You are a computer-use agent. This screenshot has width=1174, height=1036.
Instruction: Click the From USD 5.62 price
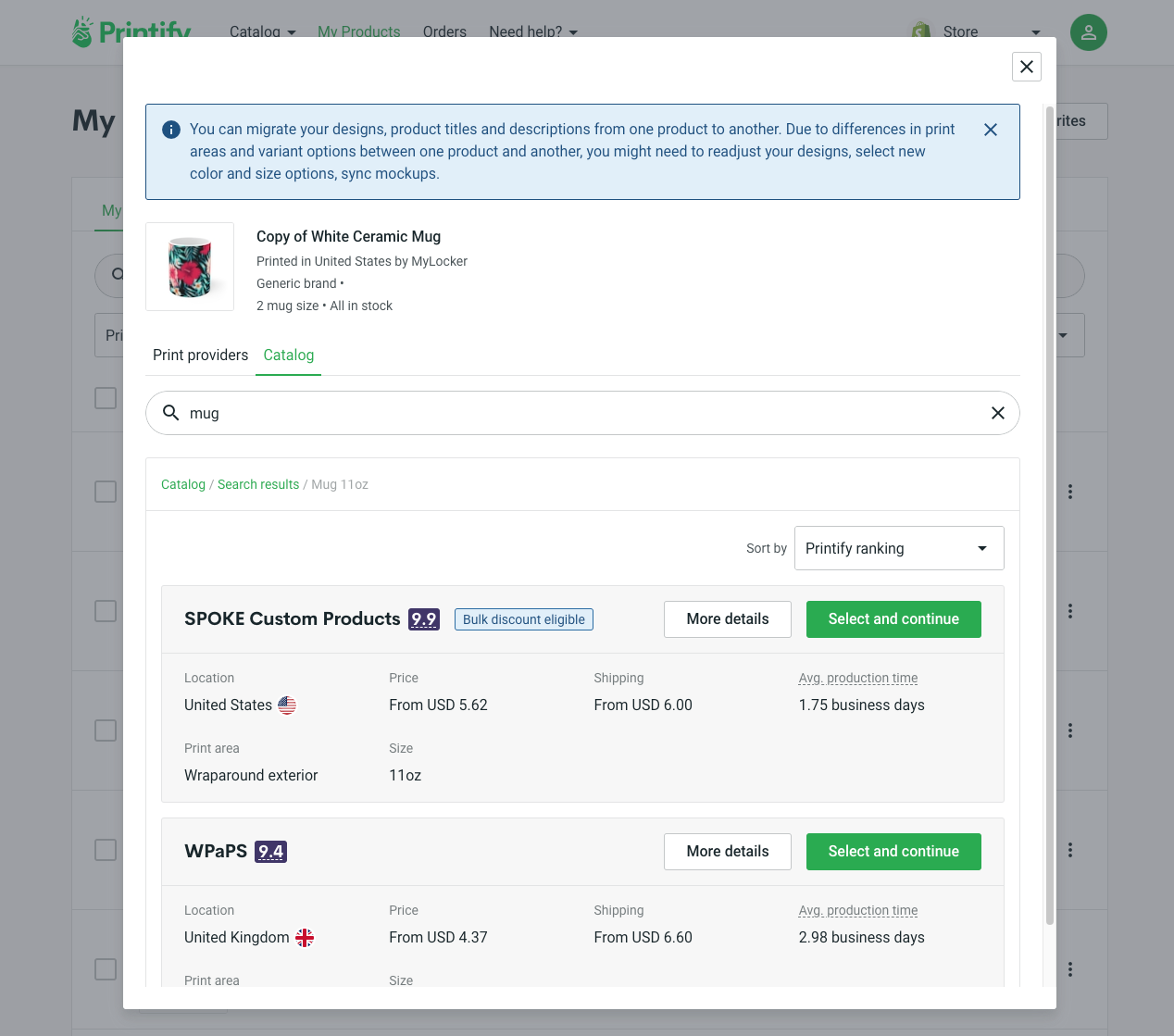tap(438, 705)
